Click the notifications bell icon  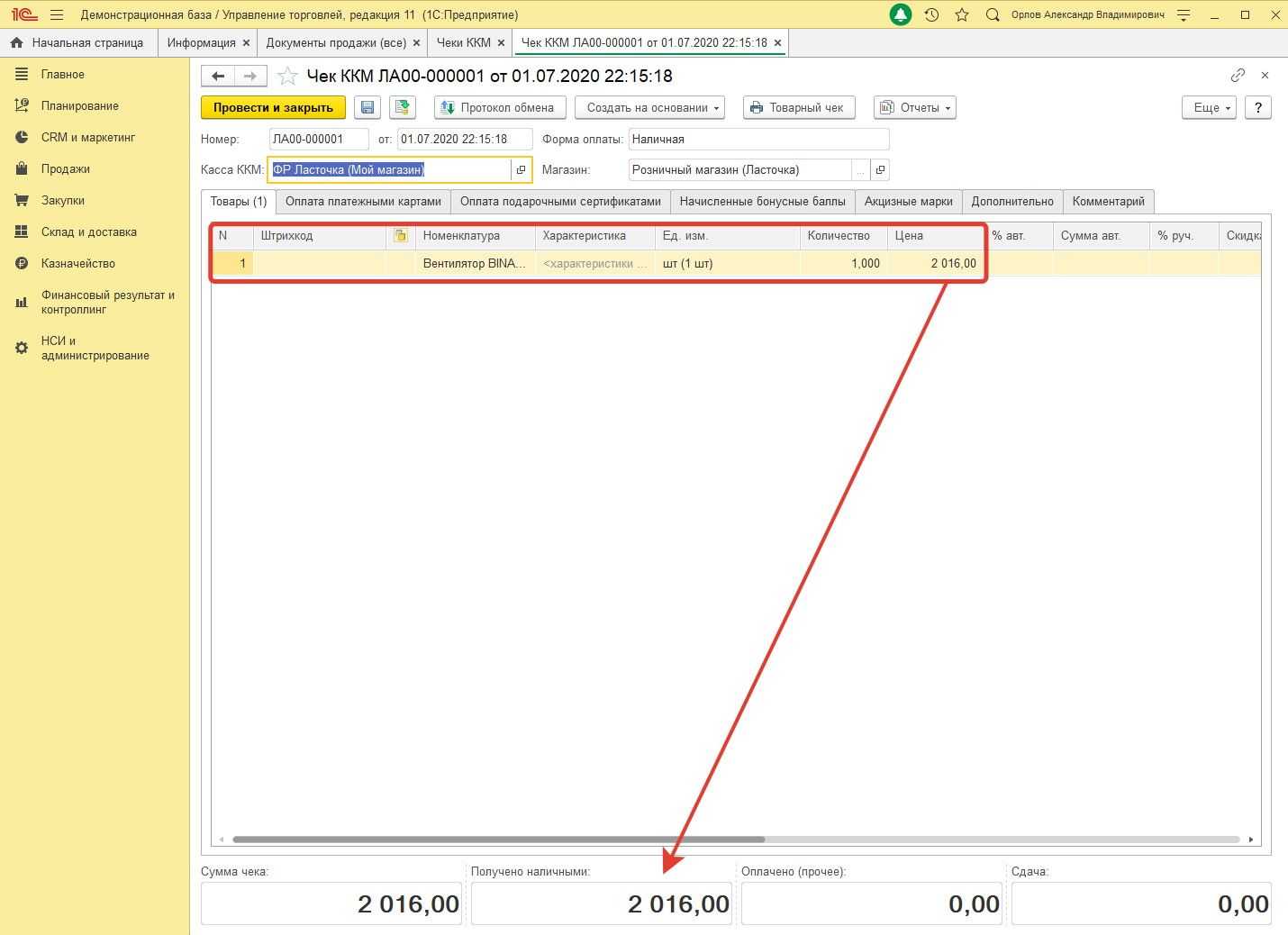[x=901, y=14]
